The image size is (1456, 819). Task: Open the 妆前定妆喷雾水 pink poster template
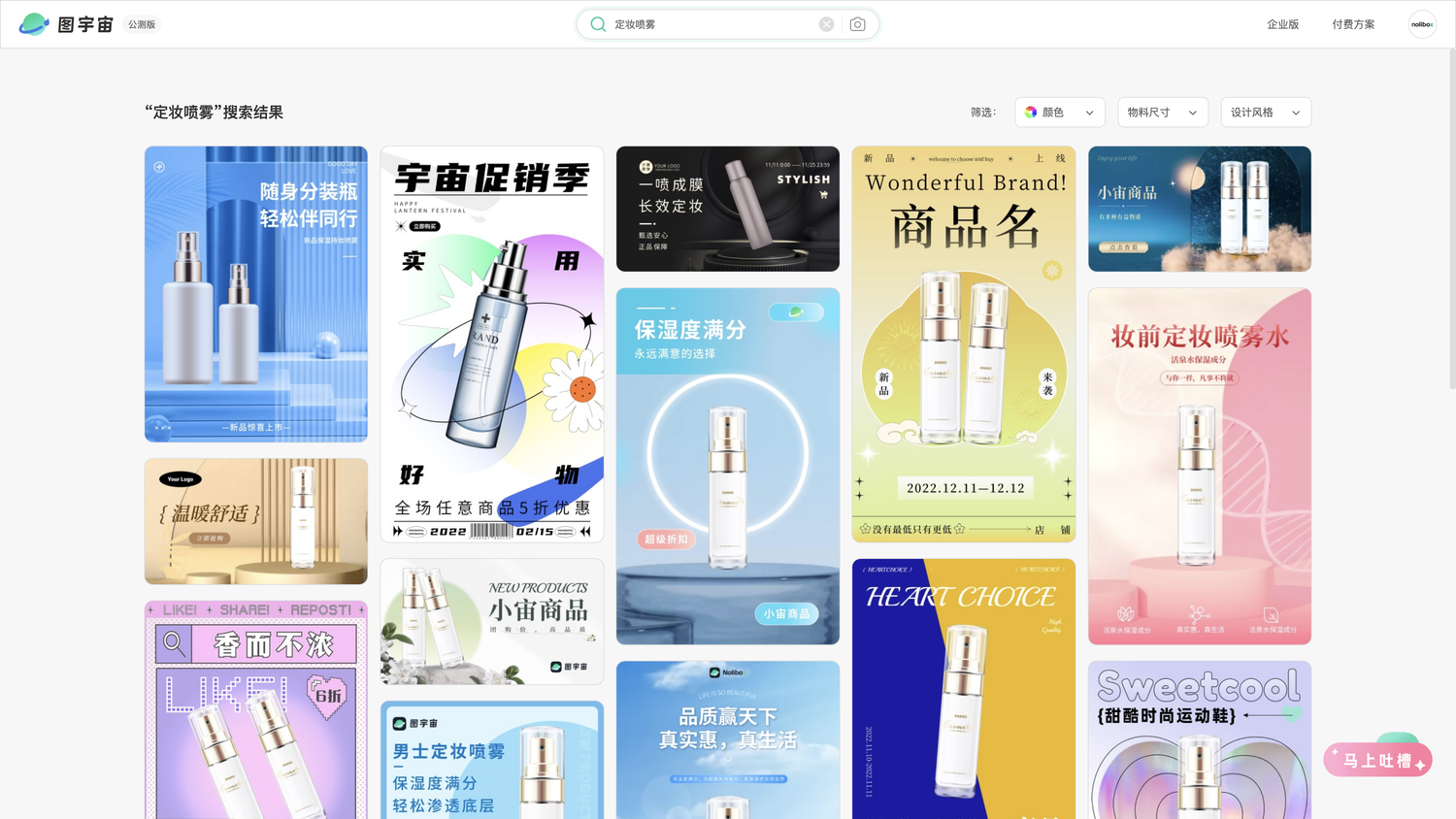[1200, 466]
